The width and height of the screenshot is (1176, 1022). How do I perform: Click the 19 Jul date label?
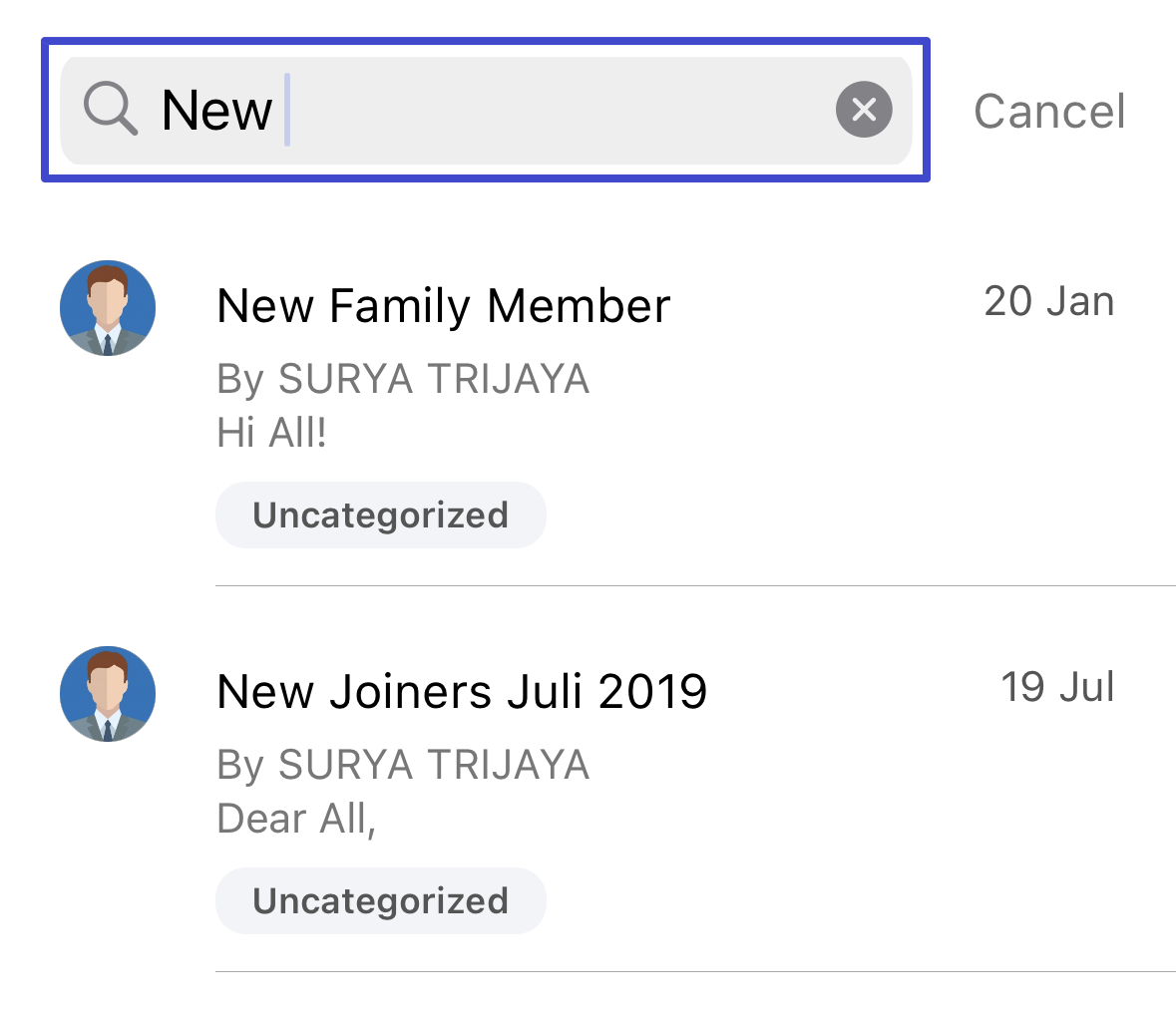[x=1057, y=687]
